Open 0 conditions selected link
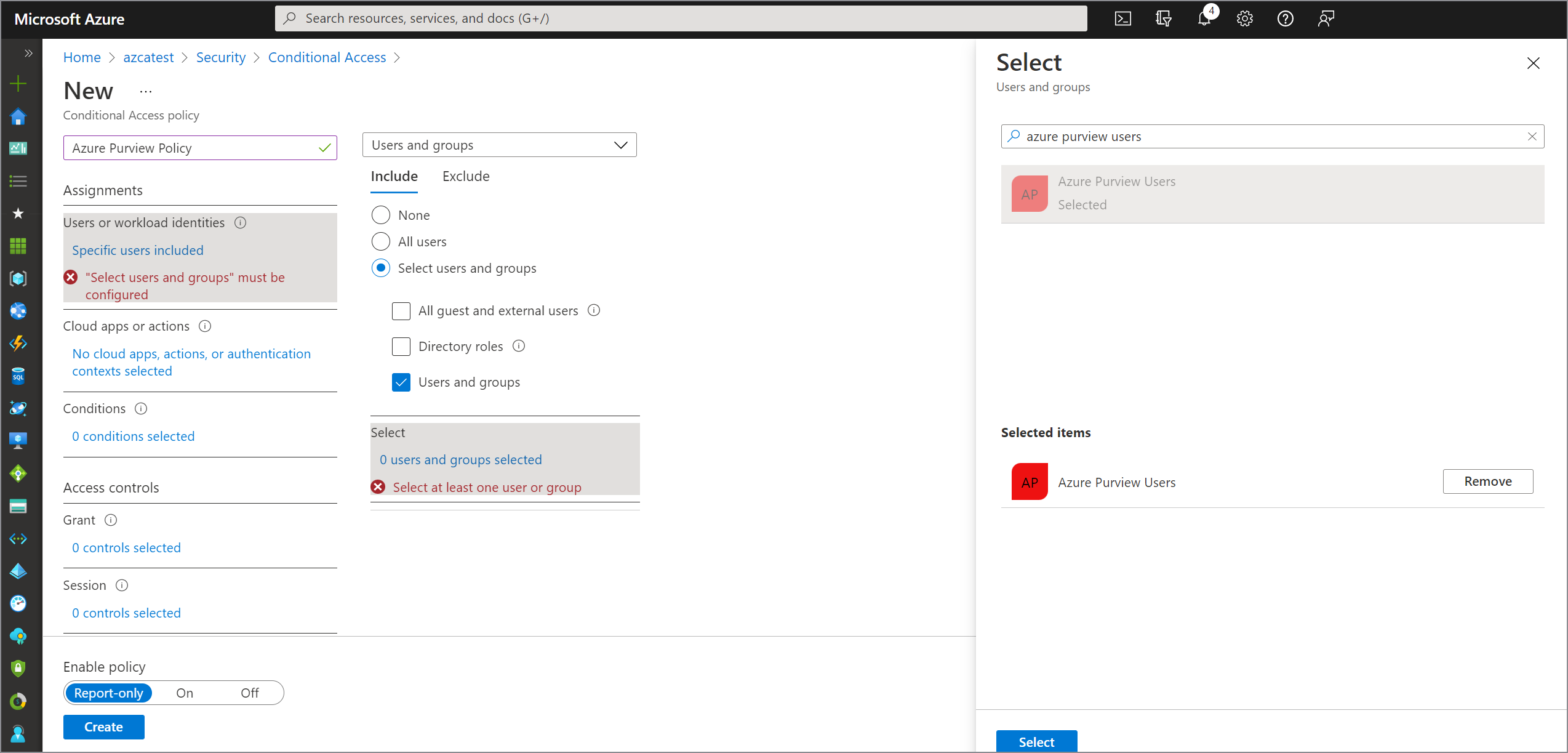 133,436
